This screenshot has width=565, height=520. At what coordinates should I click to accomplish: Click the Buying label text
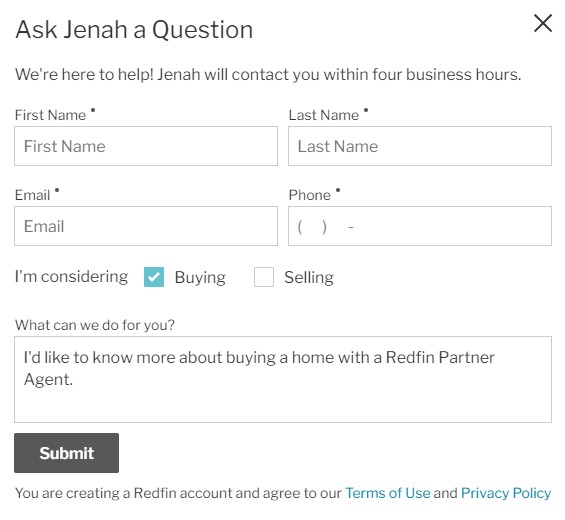pos(200,277)
